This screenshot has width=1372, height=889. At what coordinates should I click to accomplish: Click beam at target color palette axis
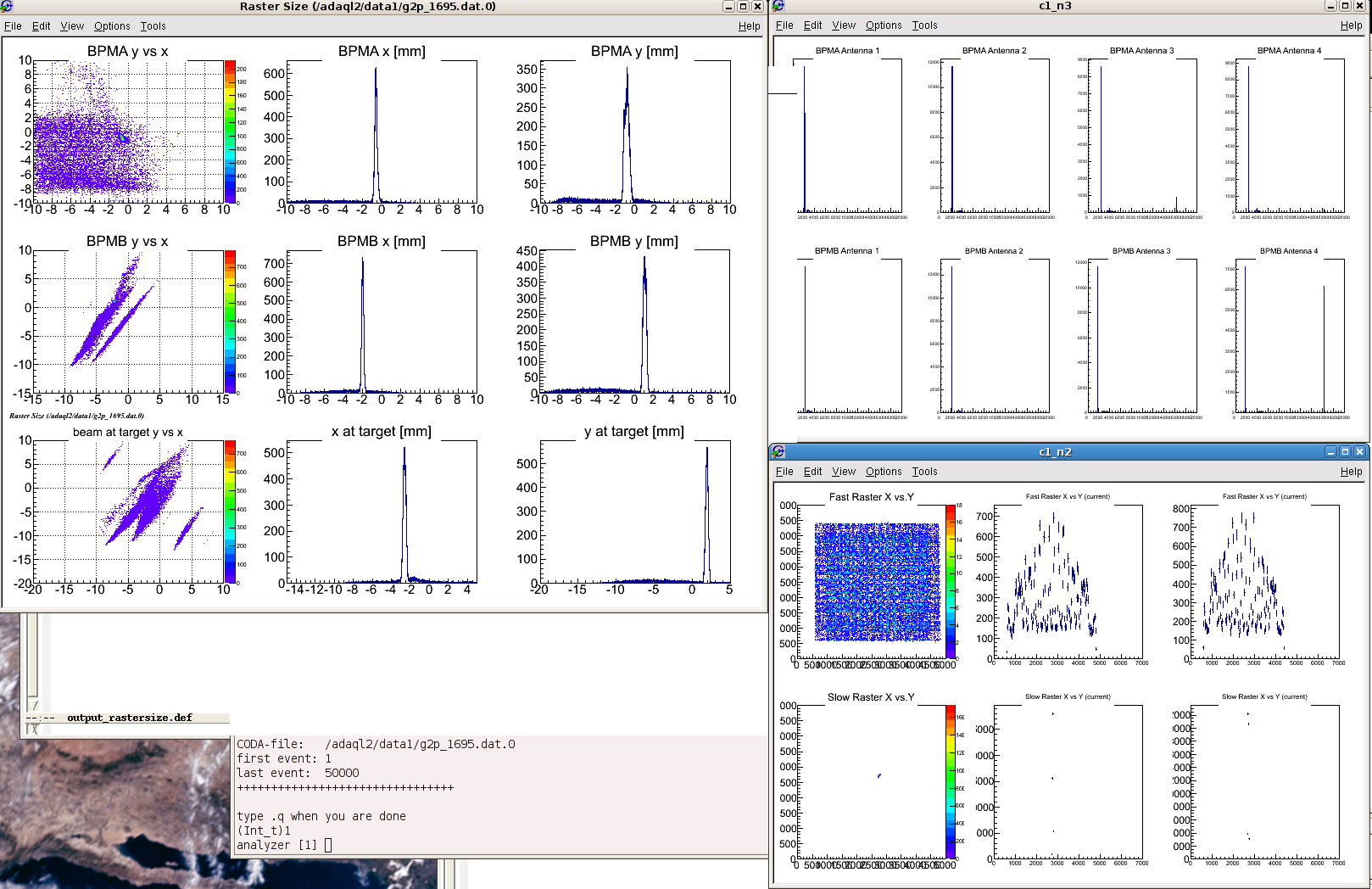(x=231, y=512)
